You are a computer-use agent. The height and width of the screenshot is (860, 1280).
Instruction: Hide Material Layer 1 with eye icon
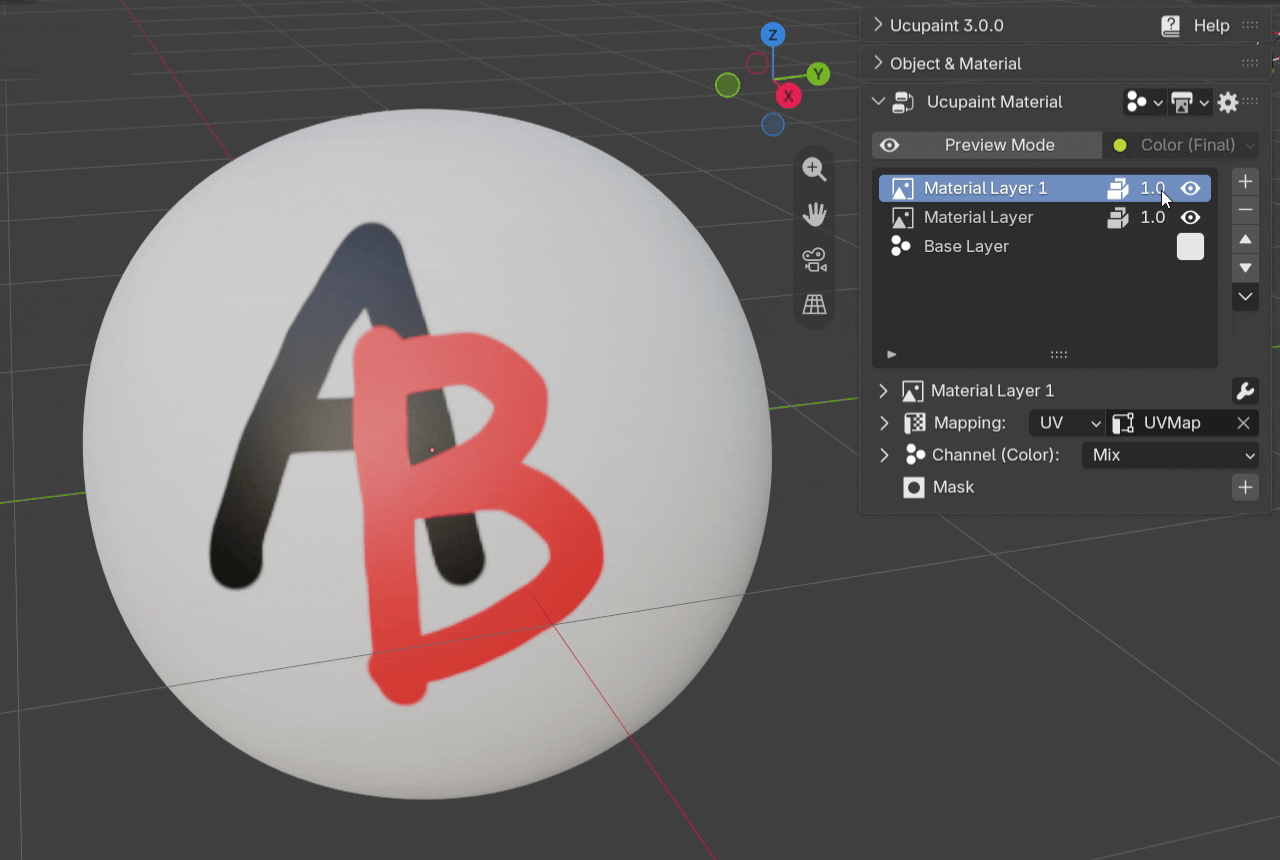[x=1190, y=188]
